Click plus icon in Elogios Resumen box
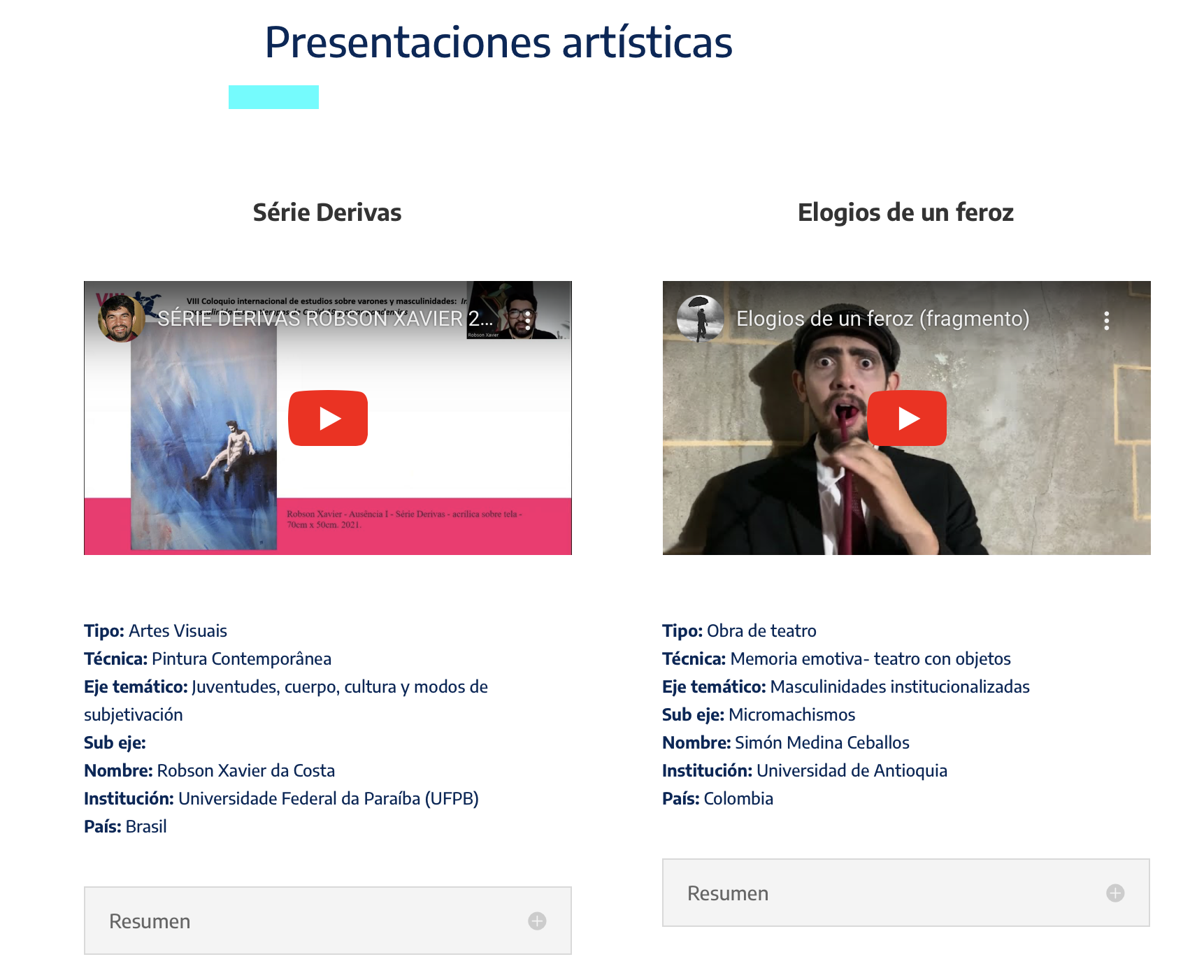This screenshot has width=1204, height=980. tap(1115, 893)
